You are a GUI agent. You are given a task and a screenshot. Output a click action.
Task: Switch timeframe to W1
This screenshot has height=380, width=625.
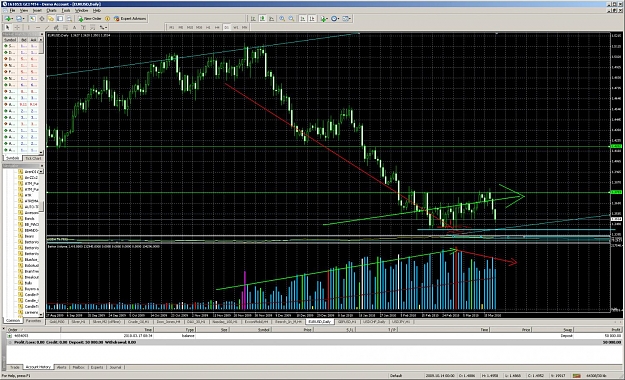tap(236, 27)
